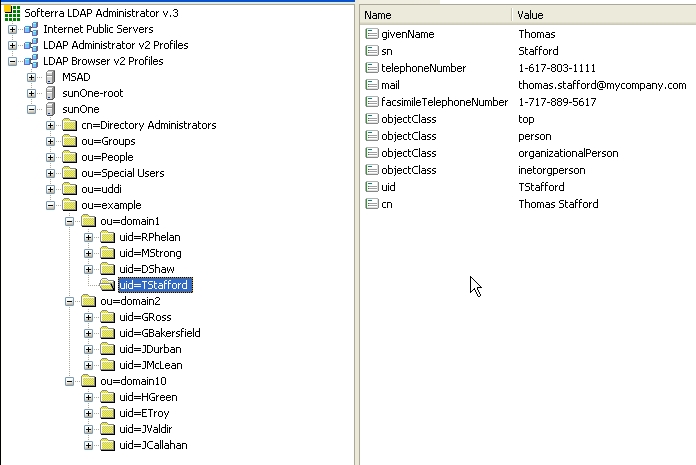Click the sunOne-root server icon
The height and width of the screenshot is (465, 696).
coord(51,93)
